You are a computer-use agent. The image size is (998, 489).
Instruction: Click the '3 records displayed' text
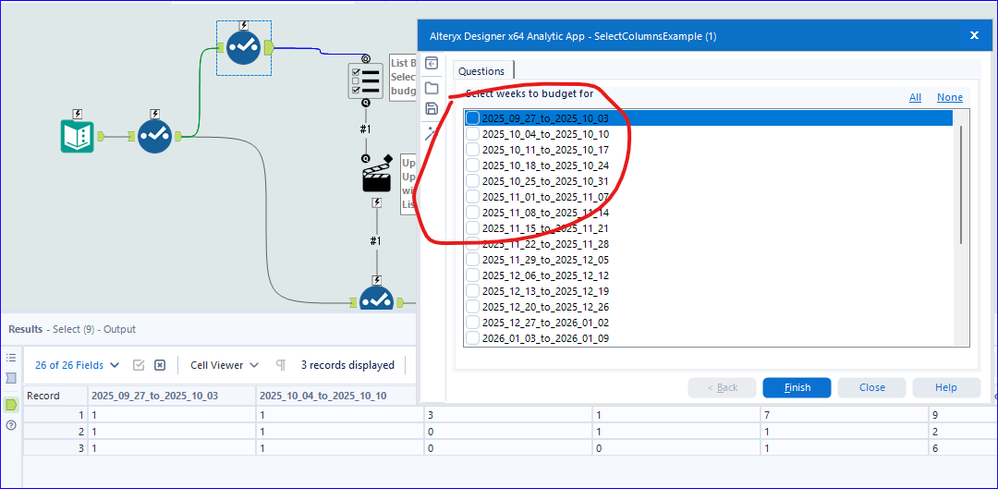(x=348, y=365)
